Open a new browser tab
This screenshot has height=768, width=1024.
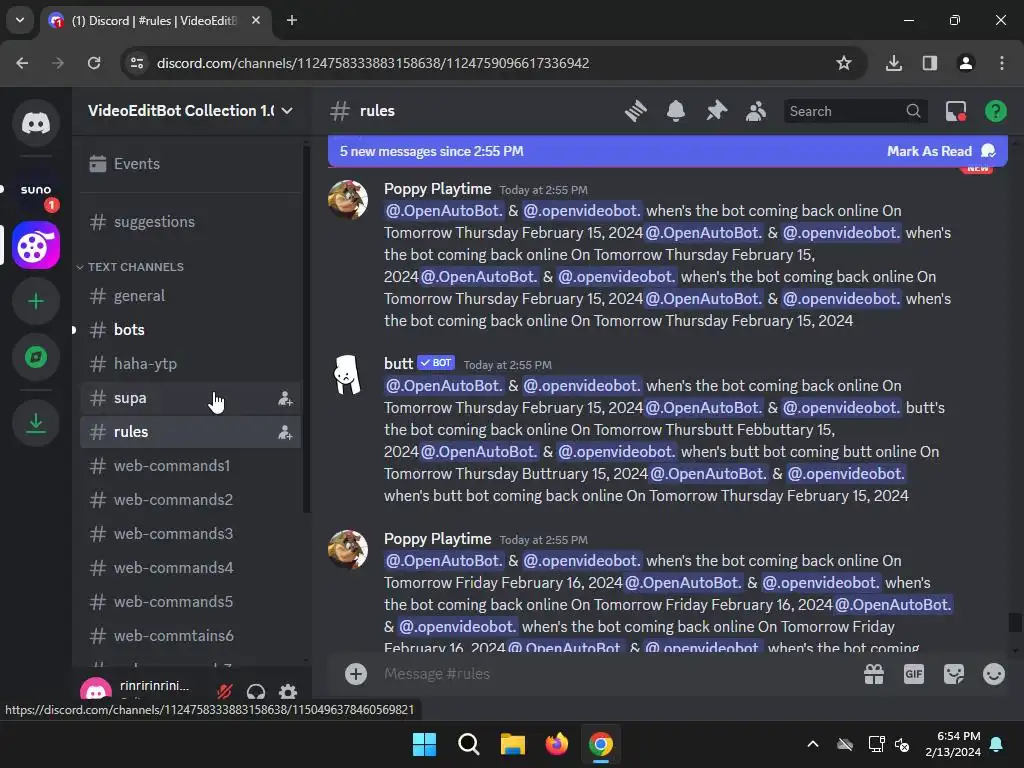tap(292, 20)
